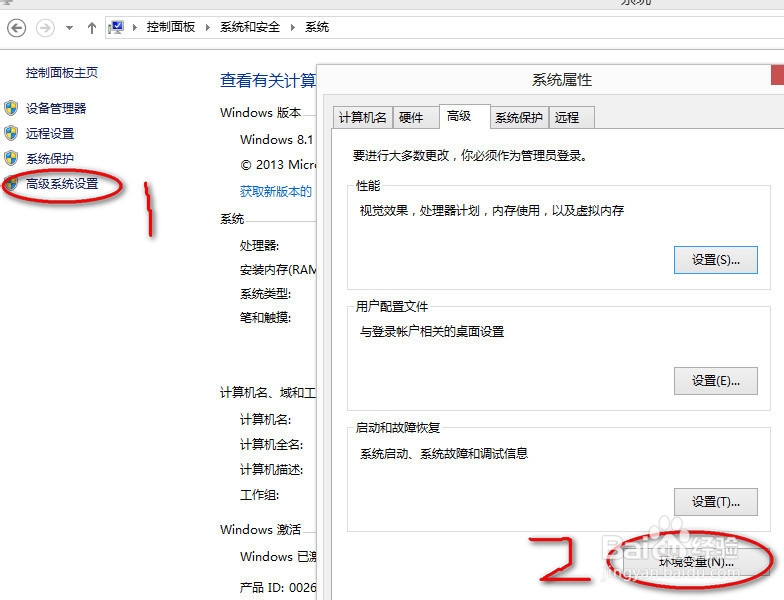
Task: Click shield icon beside 远程设置
Action: tap(11, 133)
